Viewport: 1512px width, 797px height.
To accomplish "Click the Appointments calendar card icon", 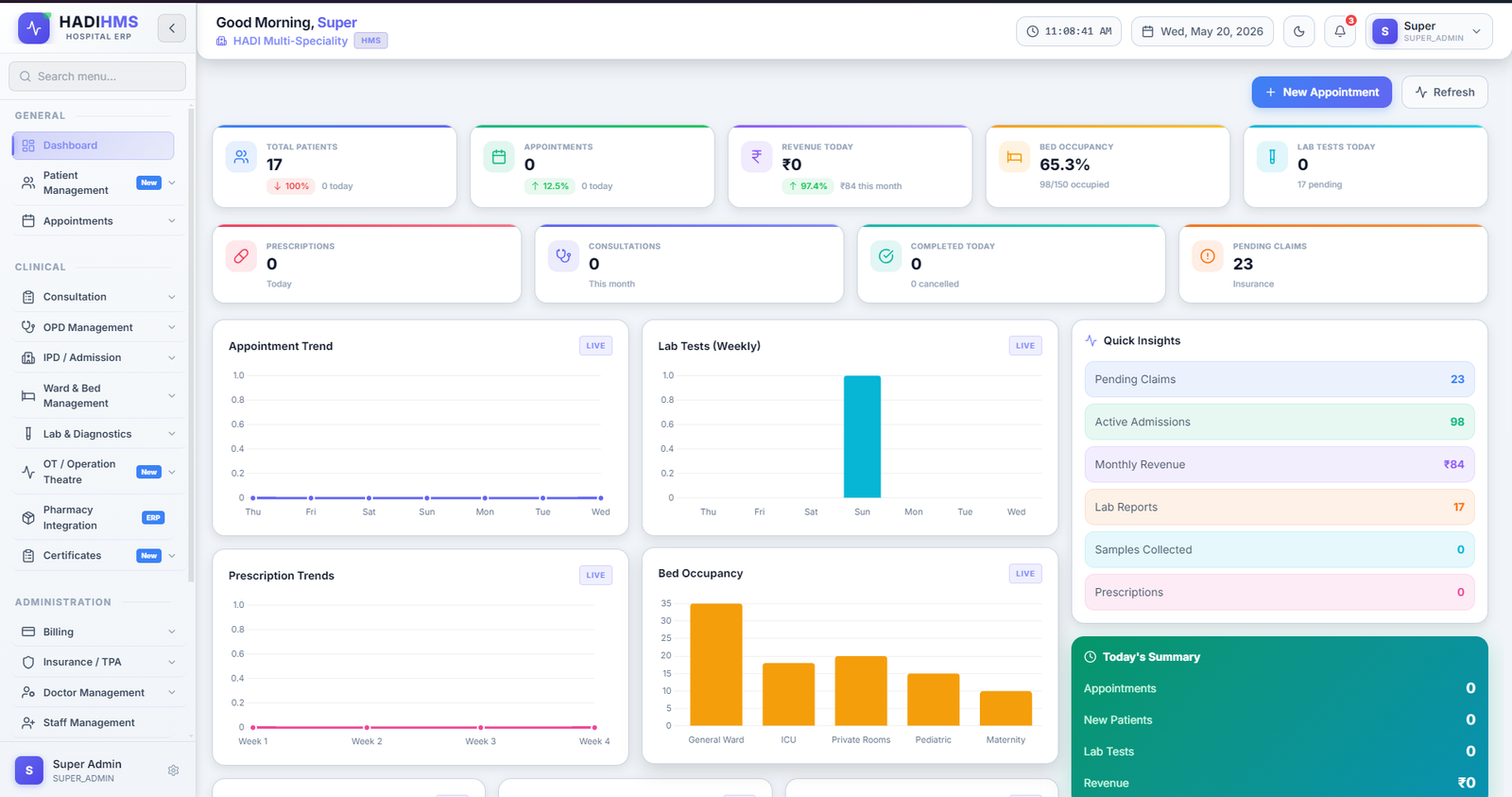I will pos(499,157).
